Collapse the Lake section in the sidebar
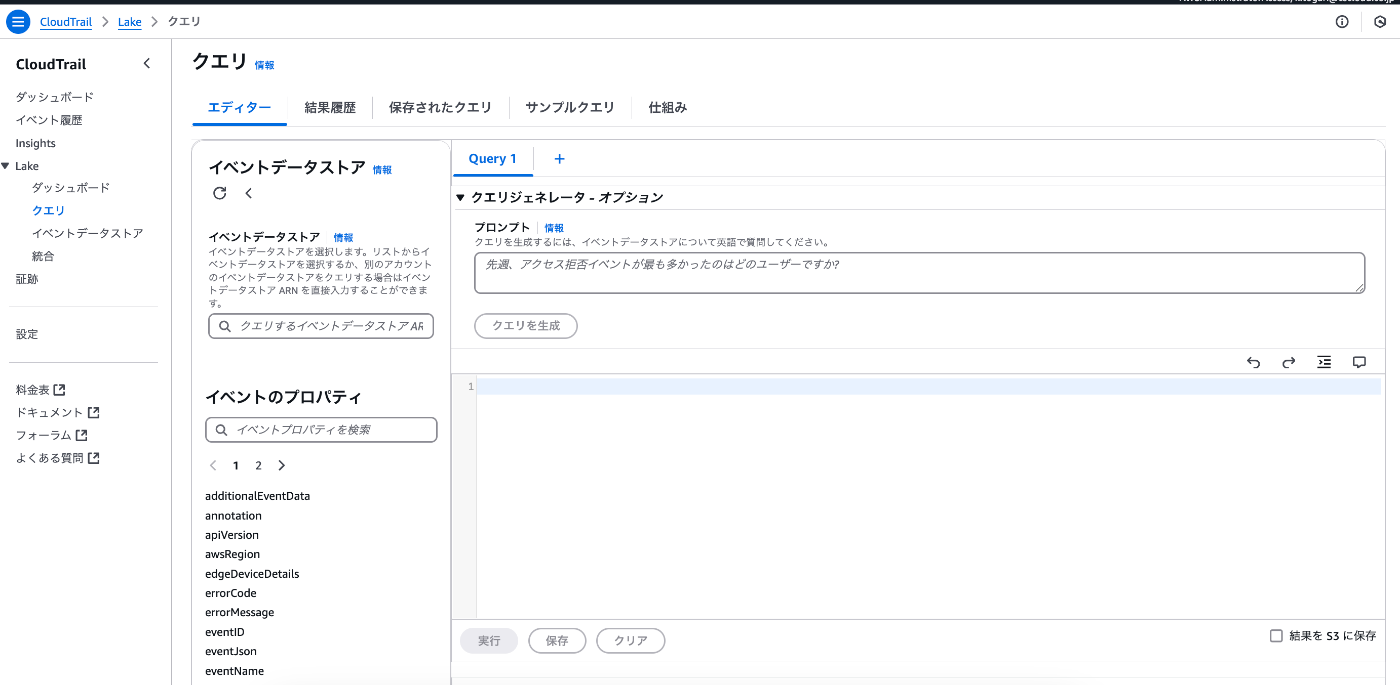The height and width of the screenshot is (685, 1400). pos(5,166)
